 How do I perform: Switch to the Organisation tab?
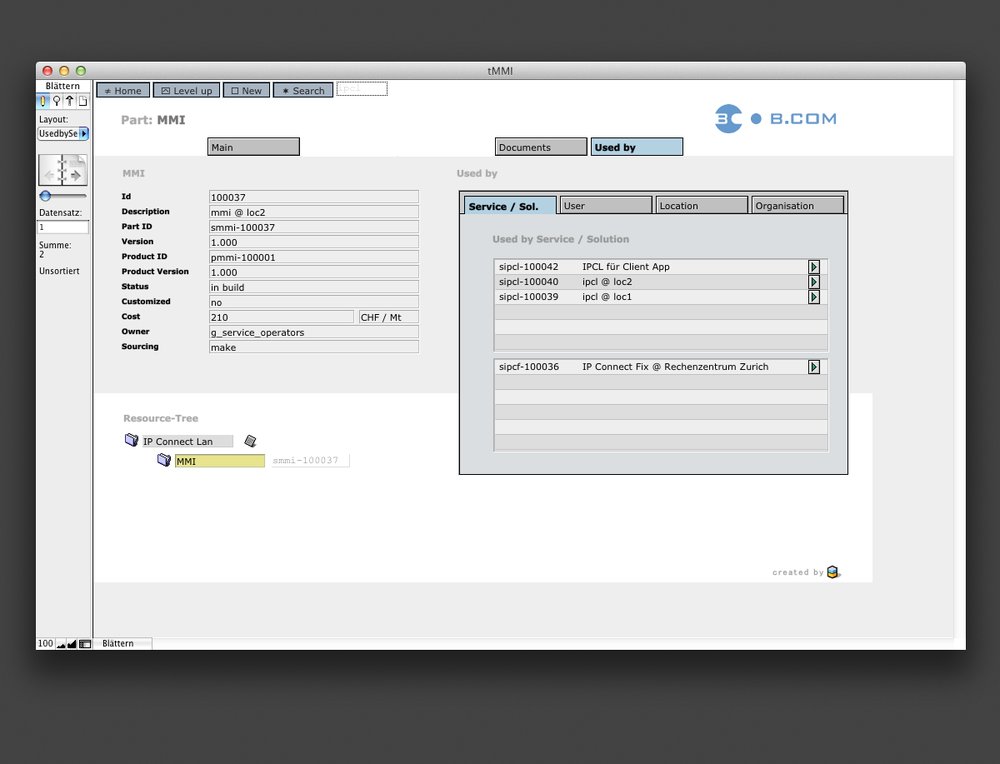coord(797,205)
